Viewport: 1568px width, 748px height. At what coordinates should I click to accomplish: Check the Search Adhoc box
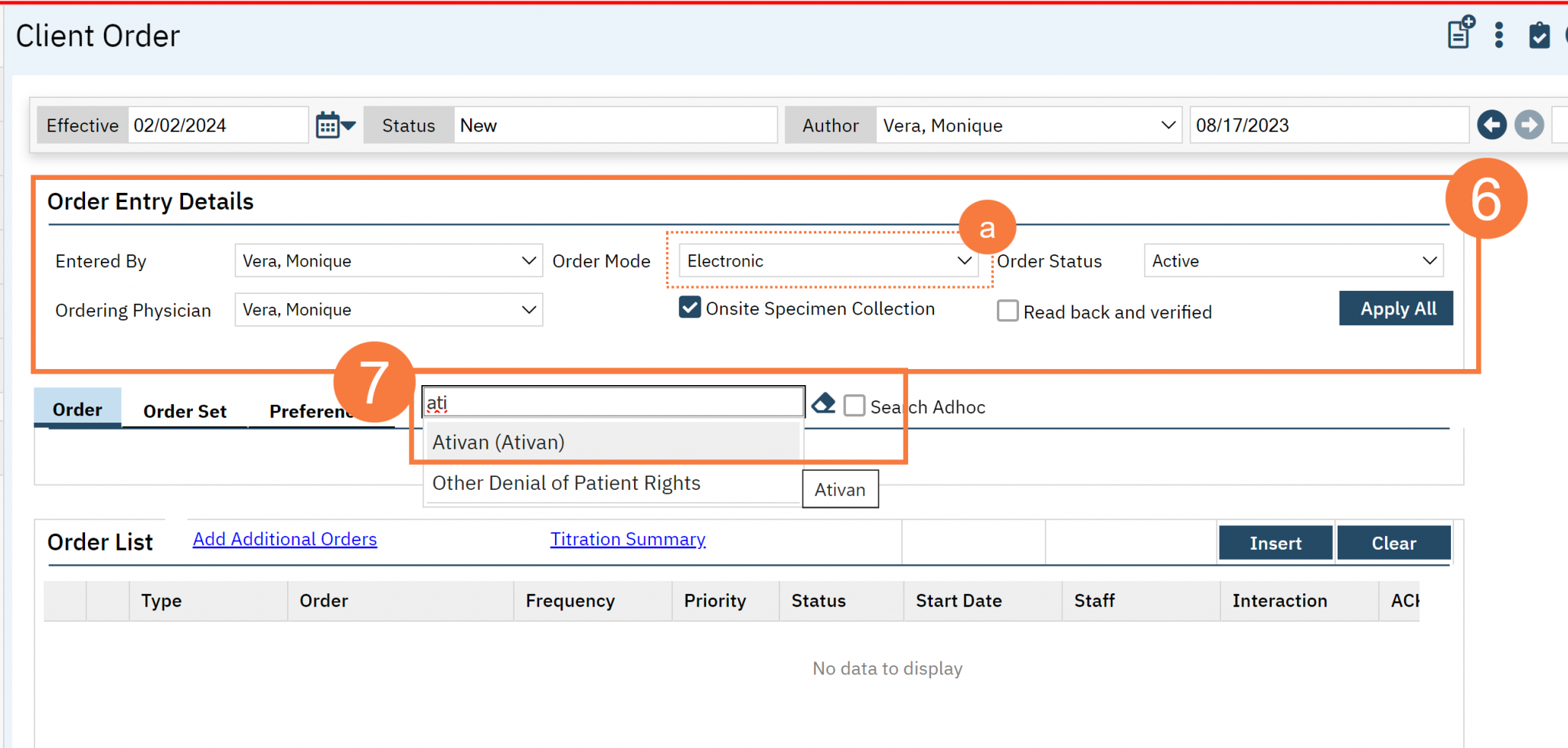point(854,406)
